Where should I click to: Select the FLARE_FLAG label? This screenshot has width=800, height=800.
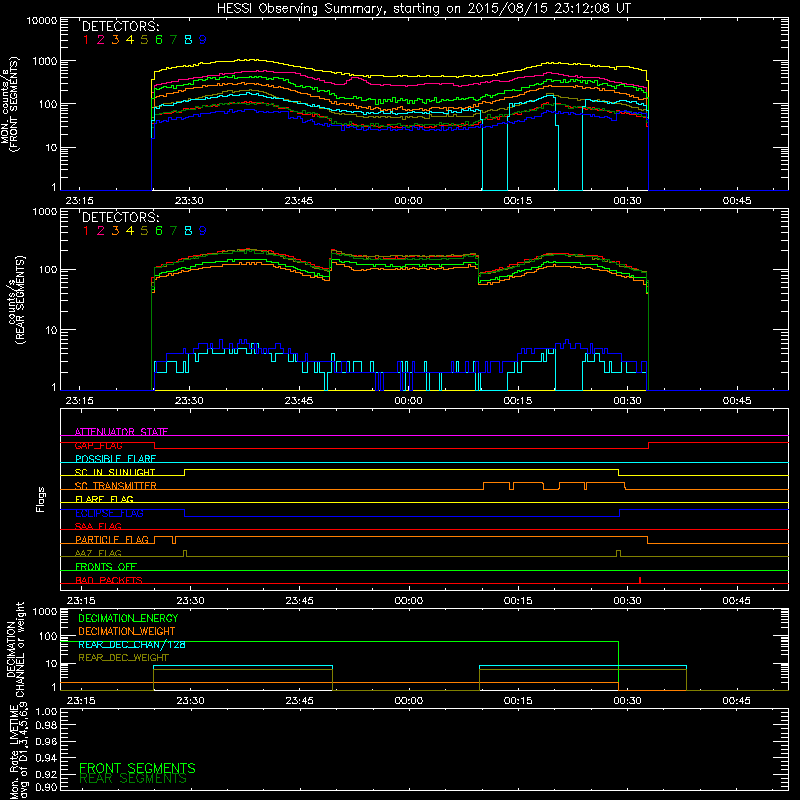coord(104,499)
